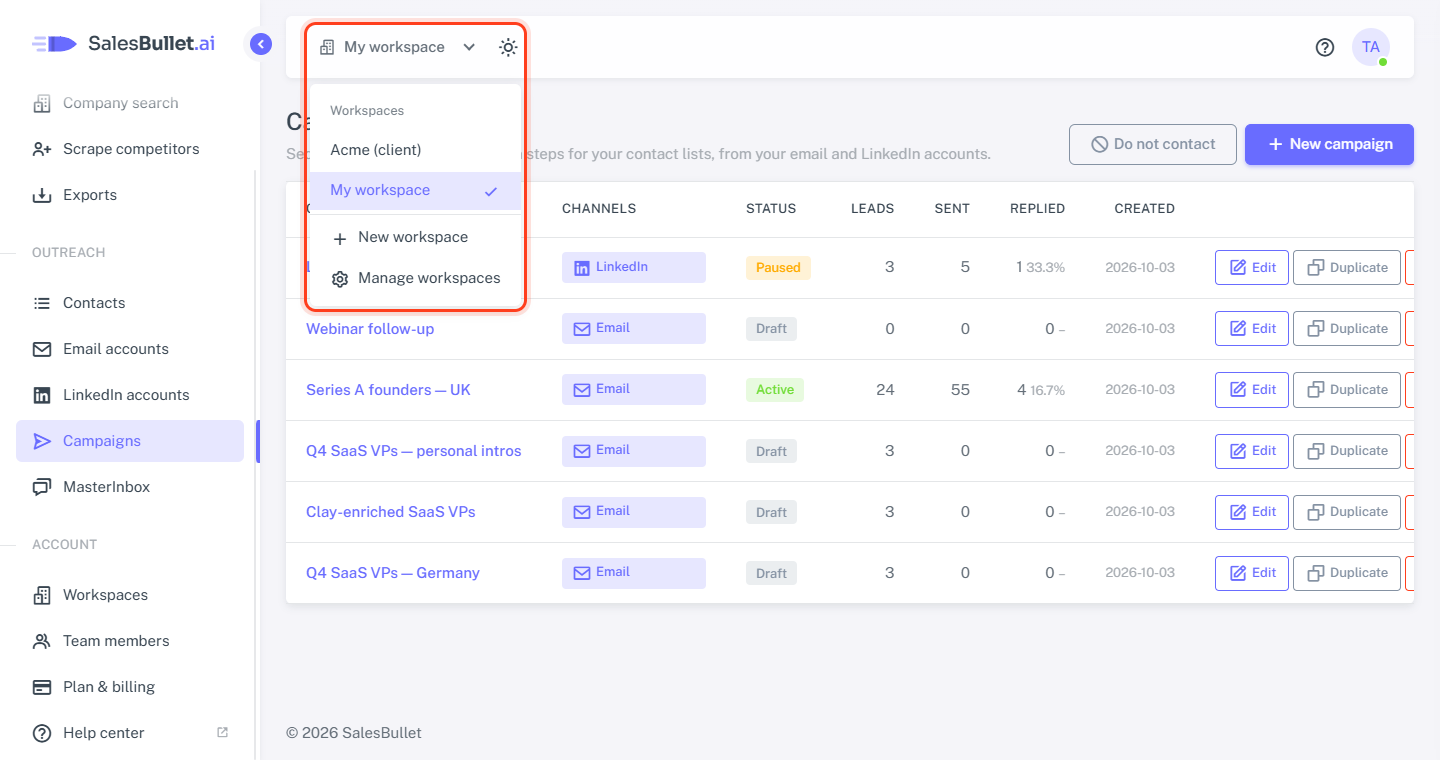Duplicate the Q4 SaaS VPs — Germany campaign
The height and width of the screenshot is (760, 1440).
click(x=1347, y=573)
